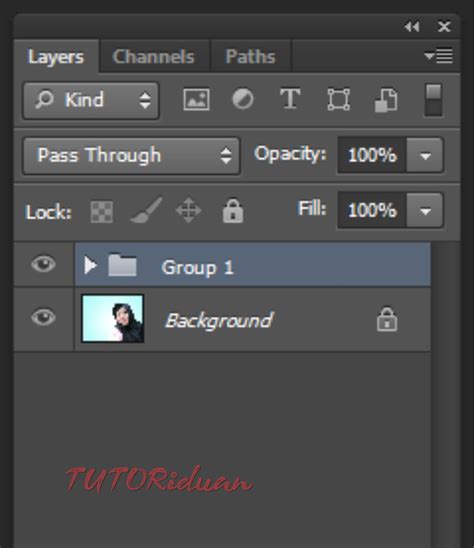Click the Fill 100% value field

pos(372,210)
